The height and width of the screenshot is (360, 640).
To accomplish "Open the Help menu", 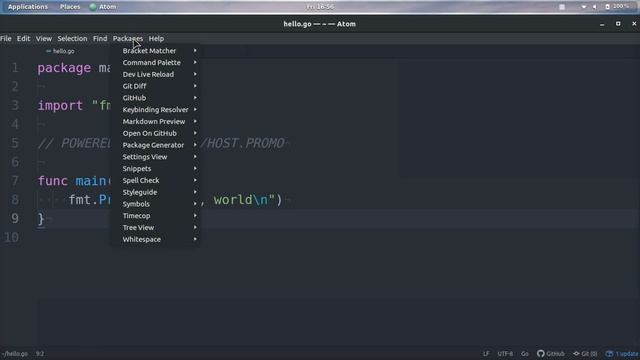I will [156, 38].
